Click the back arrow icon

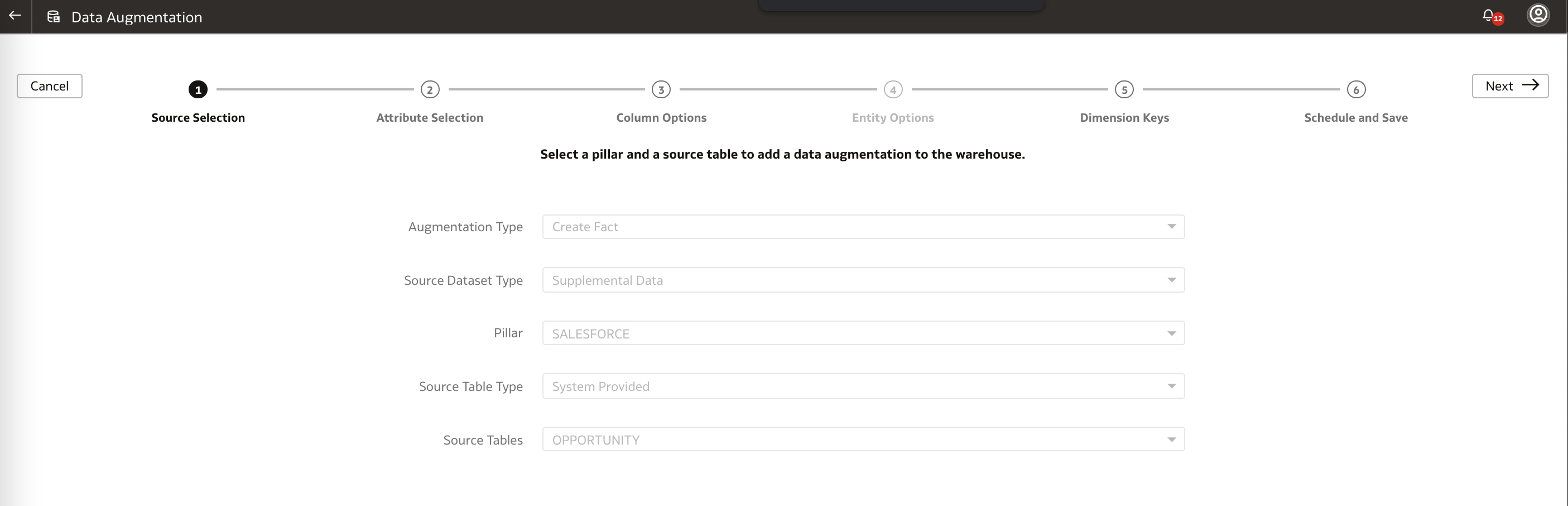15,16
